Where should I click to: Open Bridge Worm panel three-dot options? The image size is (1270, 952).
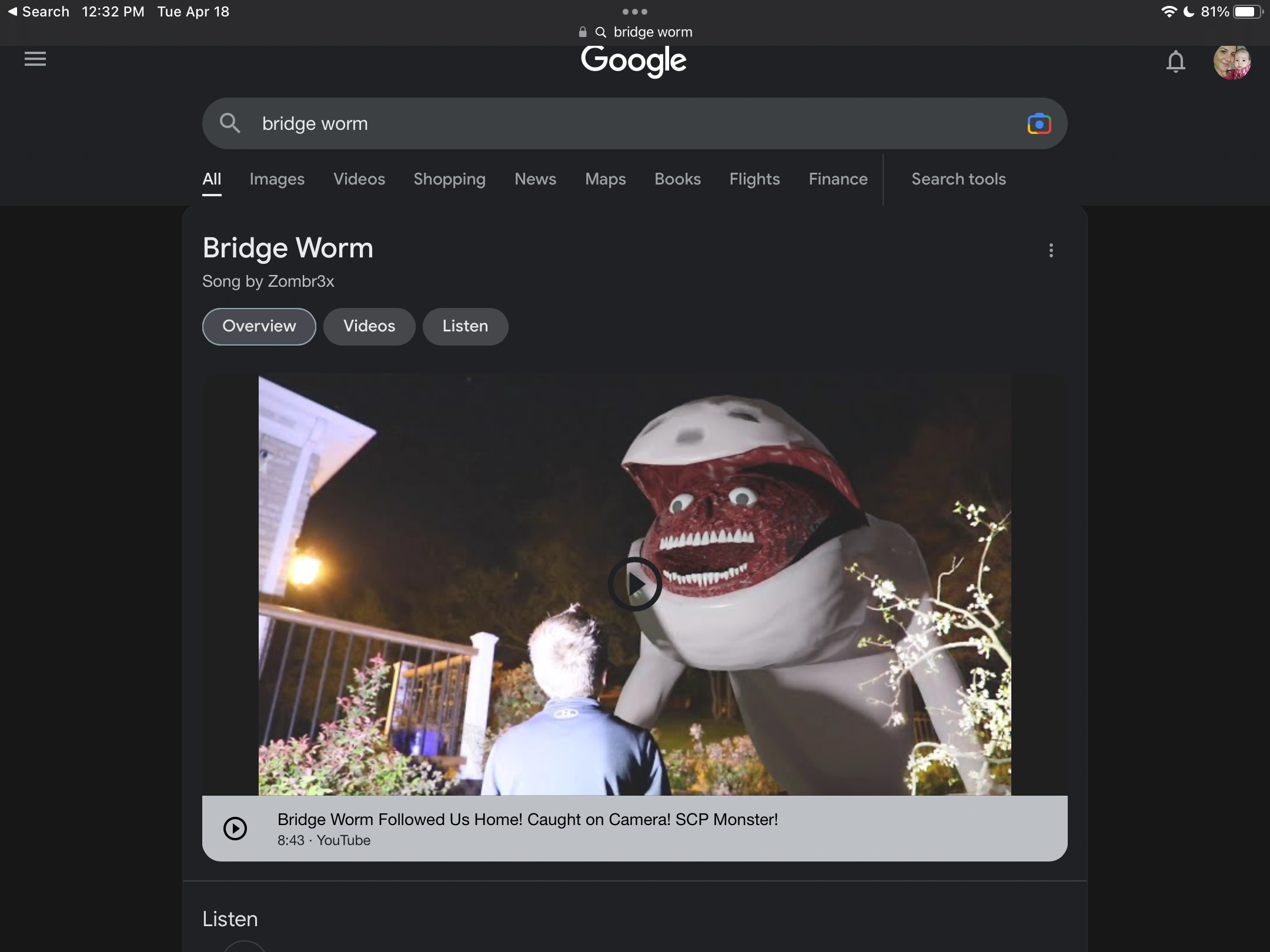point(1051,250)
